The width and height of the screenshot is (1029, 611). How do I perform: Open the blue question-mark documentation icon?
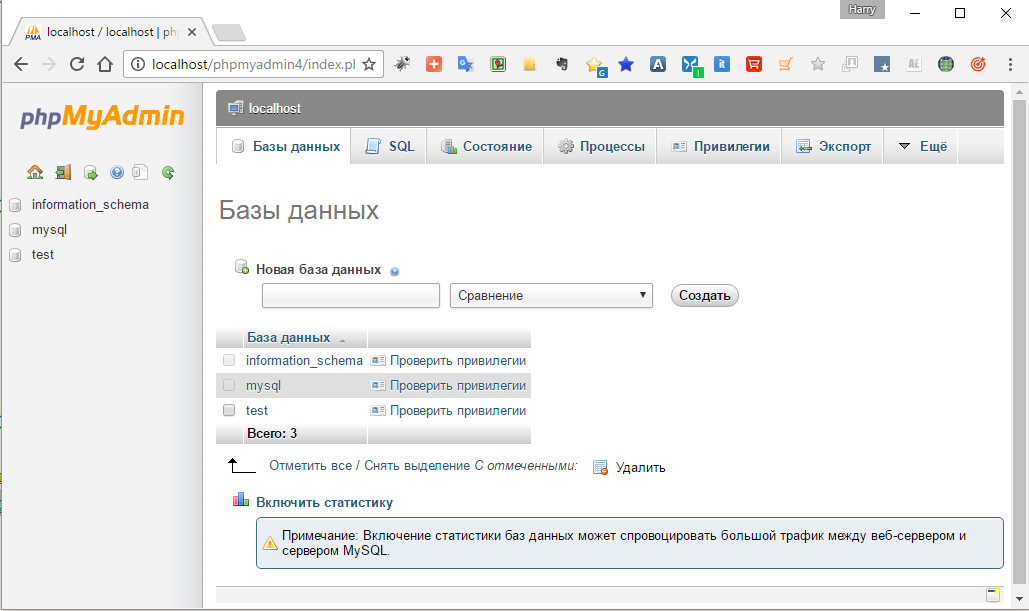pyautogui.click(x=117, y=172)
